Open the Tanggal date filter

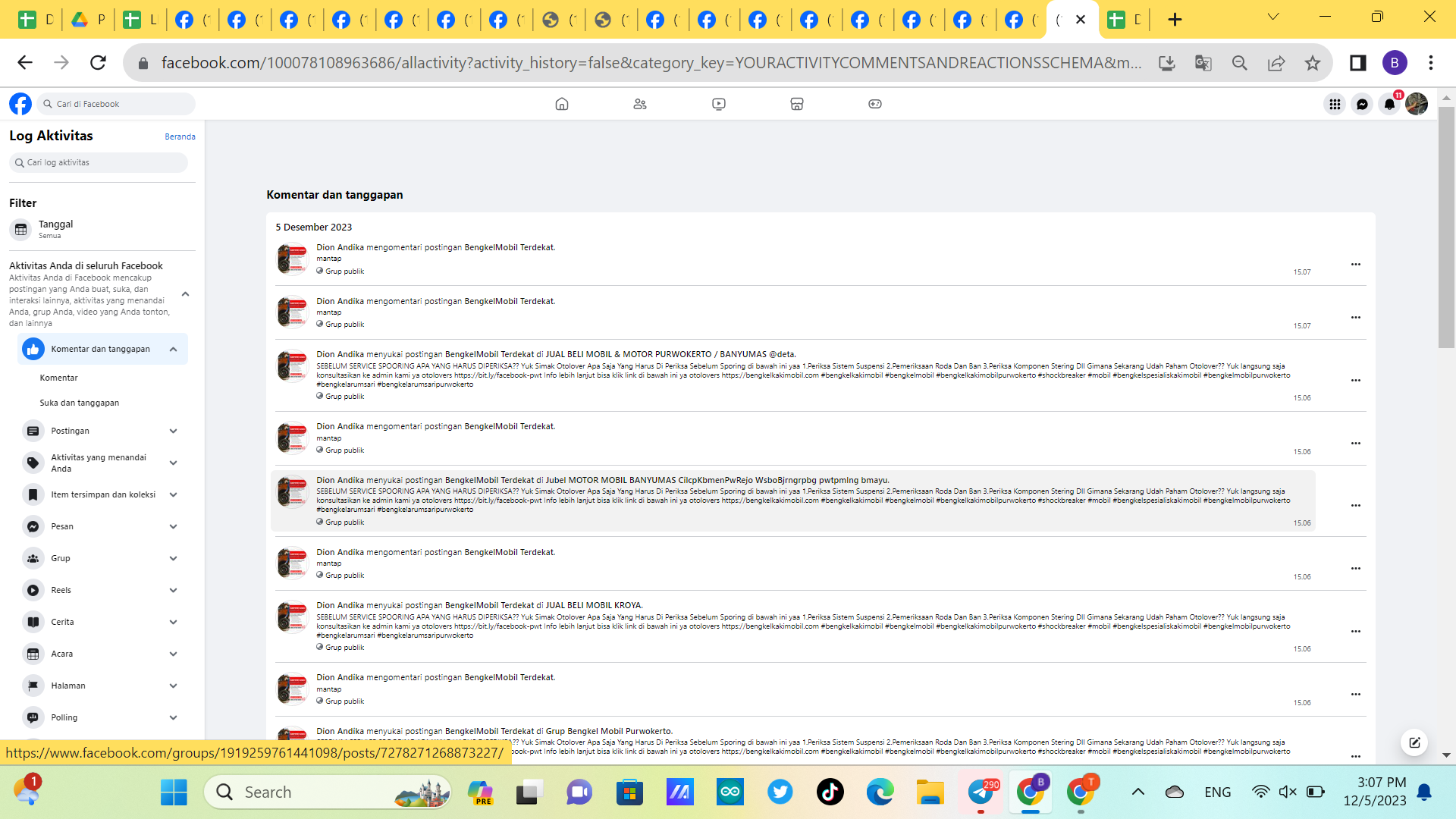point(102,229)
